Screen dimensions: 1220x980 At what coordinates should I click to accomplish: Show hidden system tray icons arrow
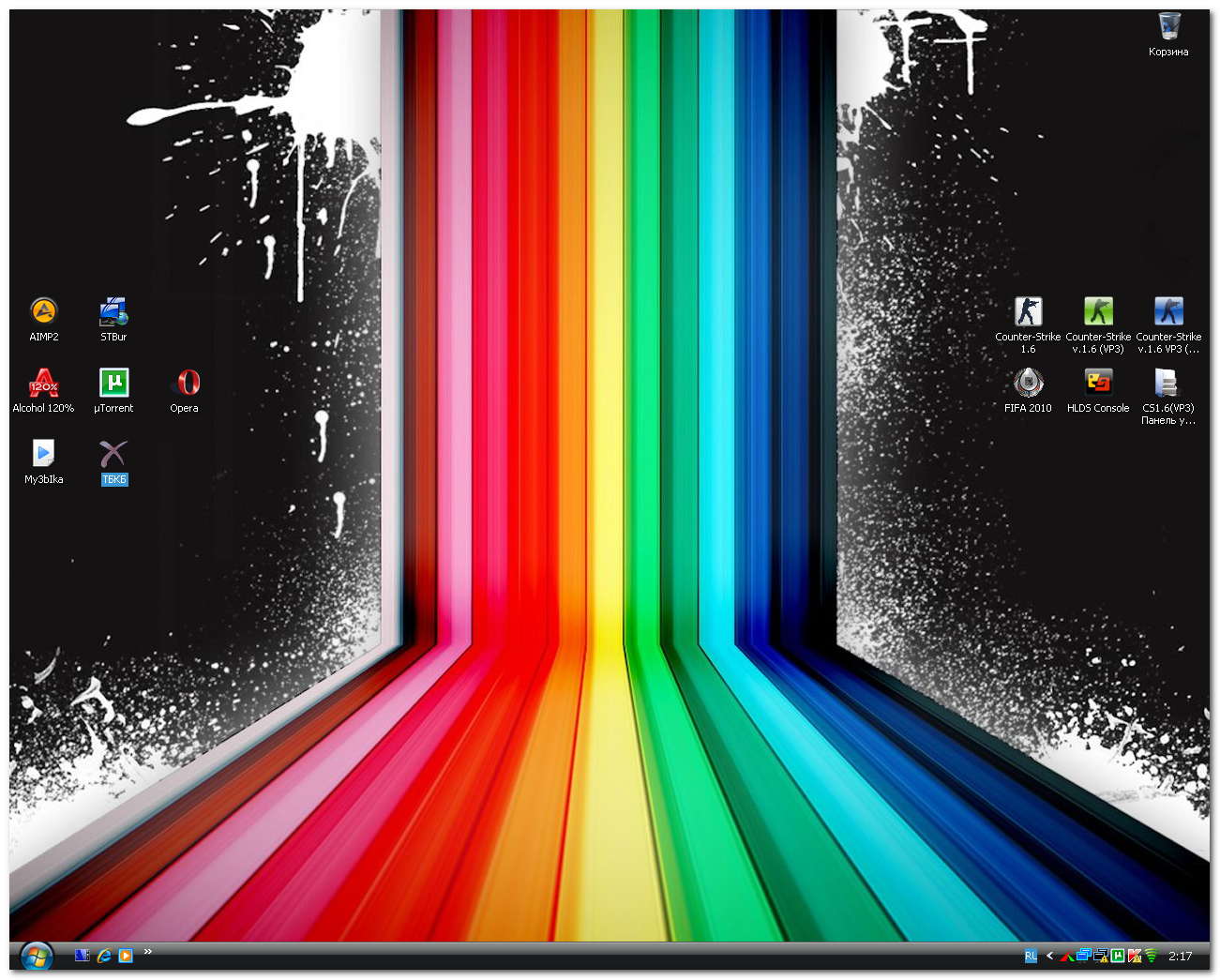pos(1049,956)
